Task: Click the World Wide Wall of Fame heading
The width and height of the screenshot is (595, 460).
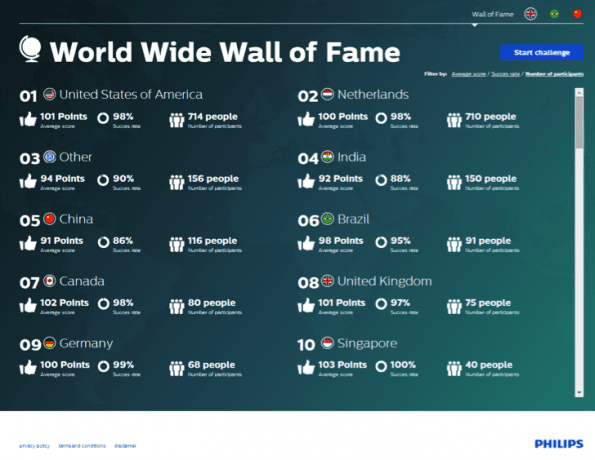Action: pyautogui.click(x=225, y=52)
